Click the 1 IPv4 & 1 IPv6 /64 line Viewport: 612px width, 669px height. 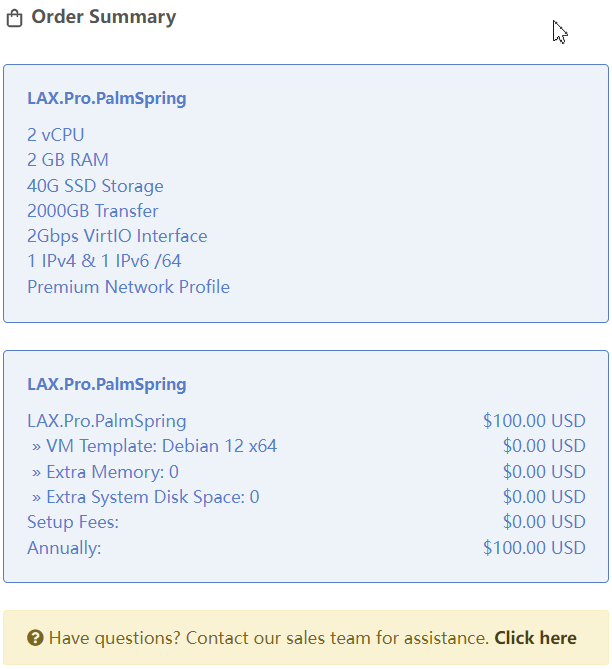104,261
